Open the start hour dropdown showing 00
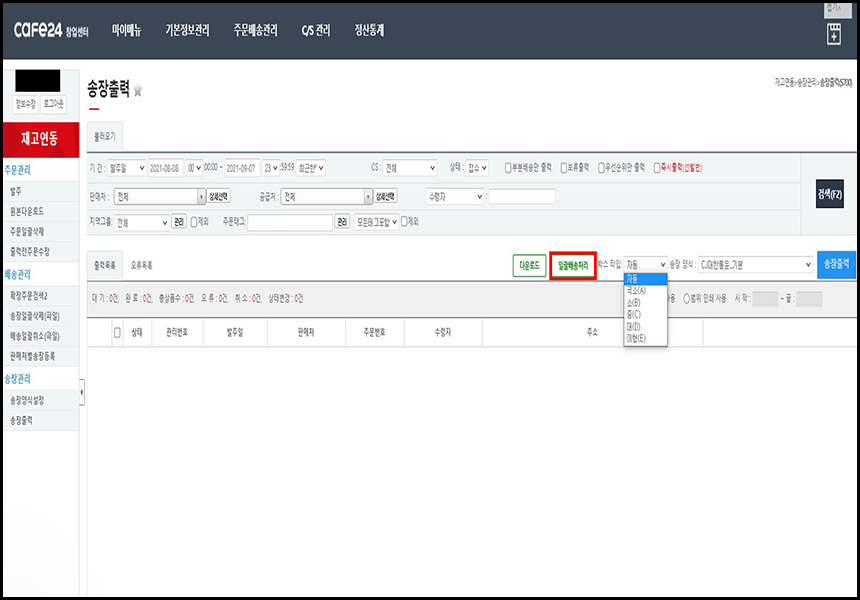The height and width of the screenshot is (600, 860). 194,168
